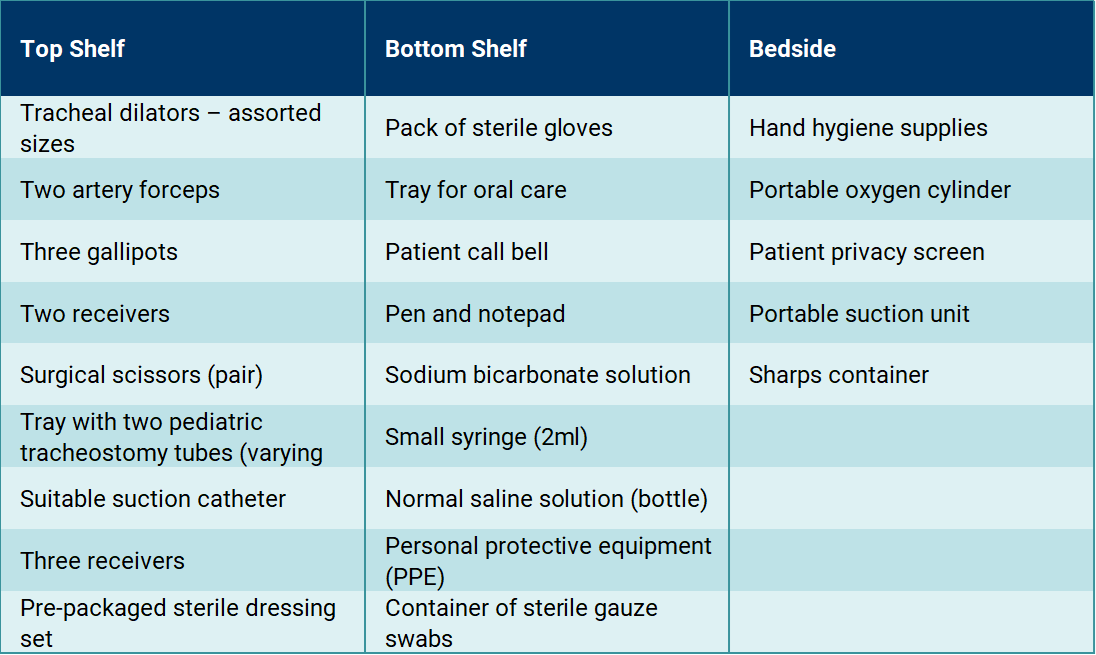Select the Suitable suction catheter cell
This screenshot has width=1096, height=655.
[x=182, y=498]
